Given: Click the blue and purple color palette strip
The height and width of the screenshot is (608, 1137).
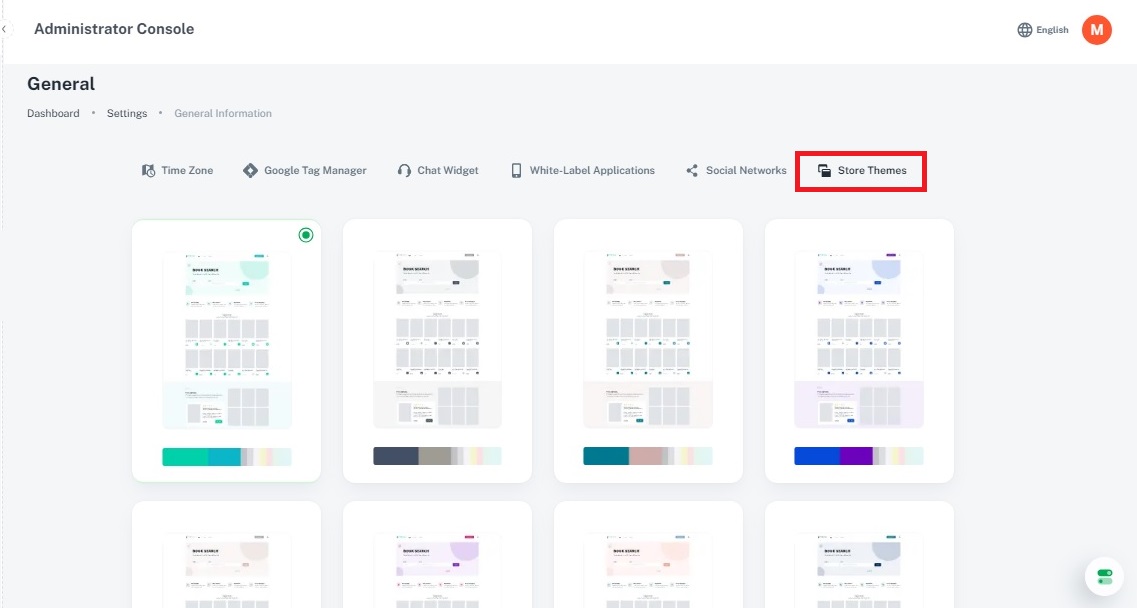Looking at the screenshot, I should click(x=859, y=456).
